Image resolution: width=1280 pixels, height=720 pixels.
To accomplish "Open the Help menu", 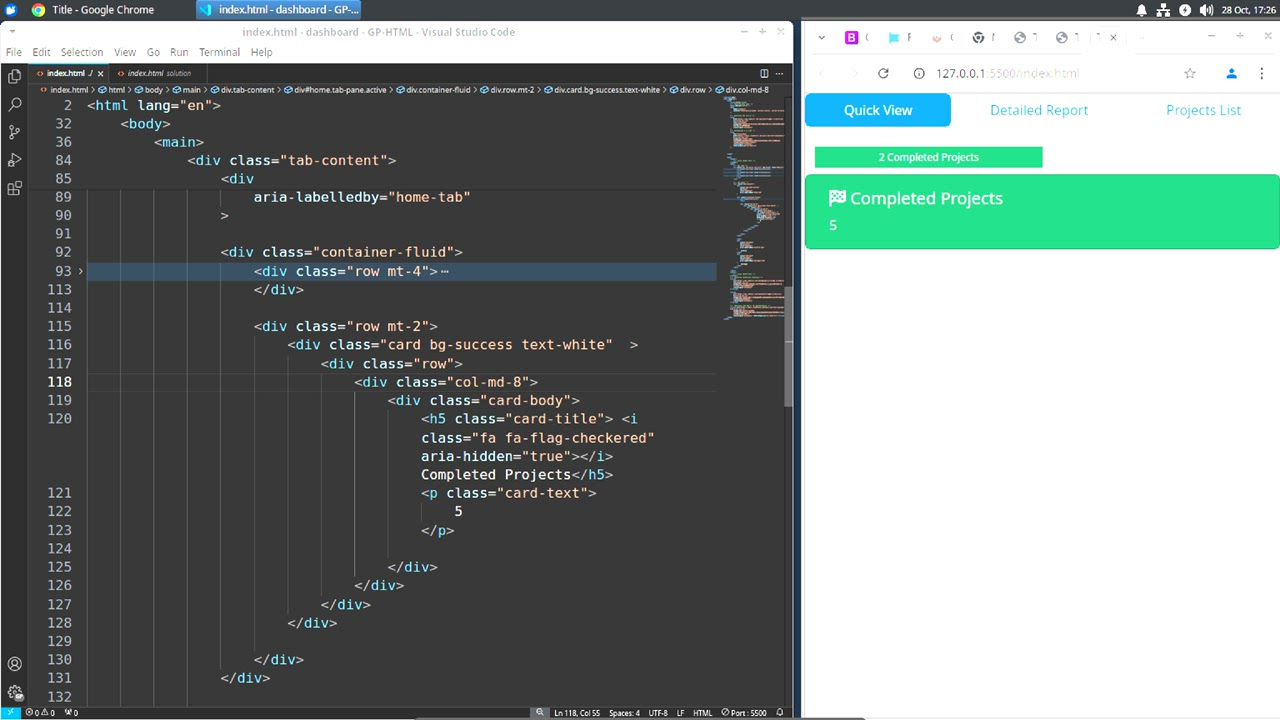I will [261, 52].
